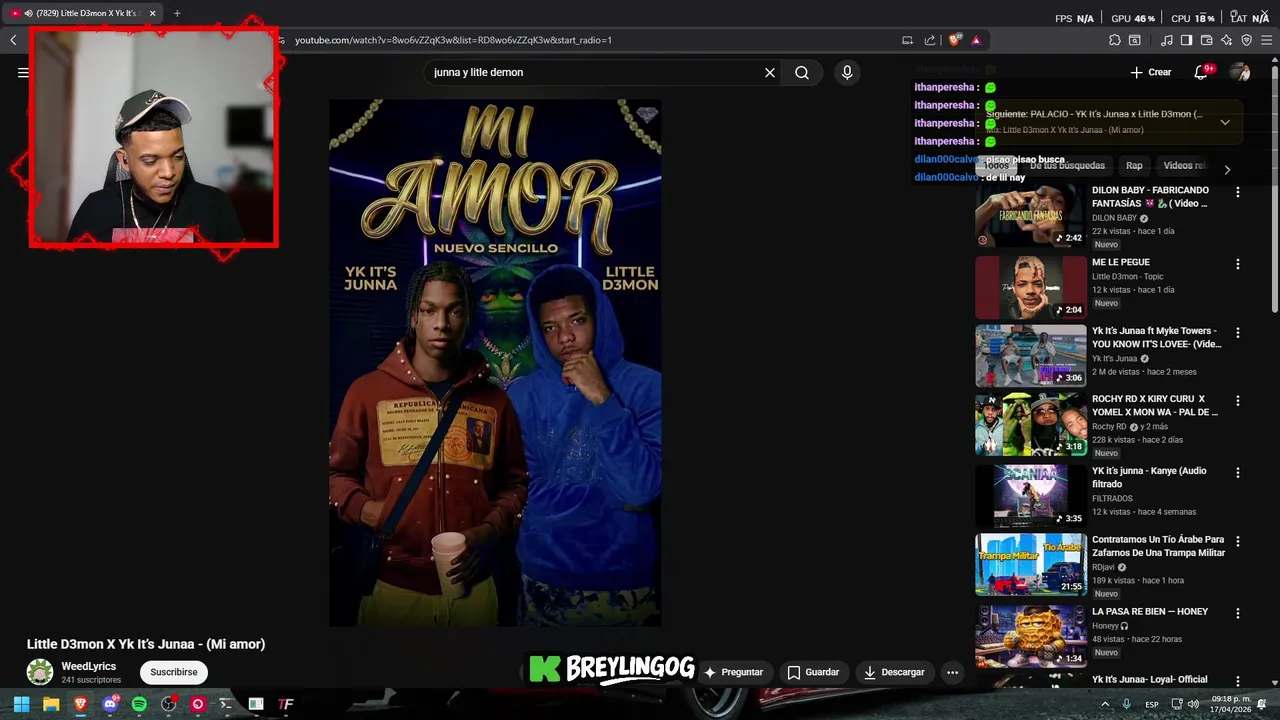Show more filter chips with right arrow
1280x720 pixels.
pos(1227,169)
